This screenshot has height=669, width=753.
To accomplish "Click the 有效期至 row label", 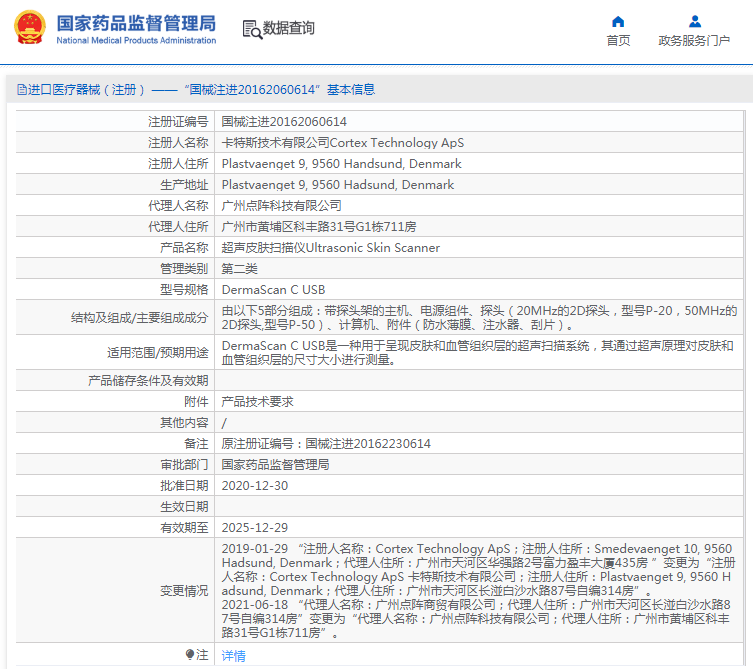I will coord(184,528).
